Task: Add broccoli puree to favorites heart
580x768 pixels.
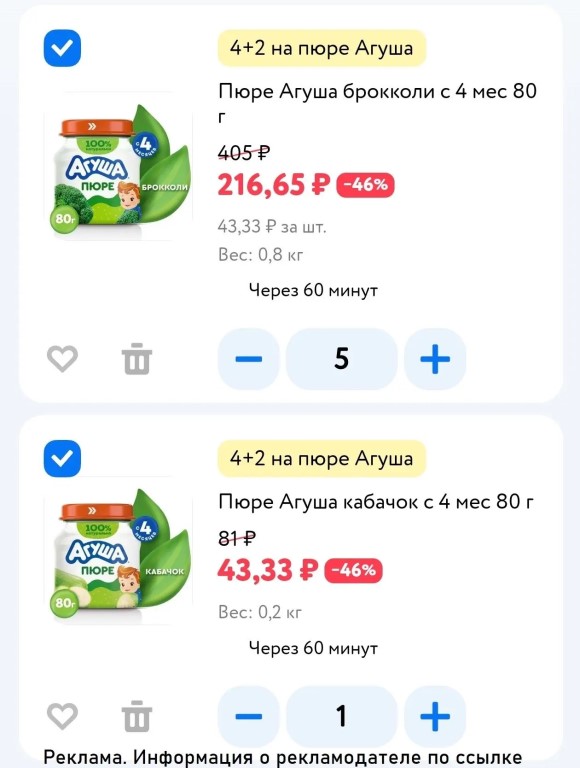Action: pos(62,359)
